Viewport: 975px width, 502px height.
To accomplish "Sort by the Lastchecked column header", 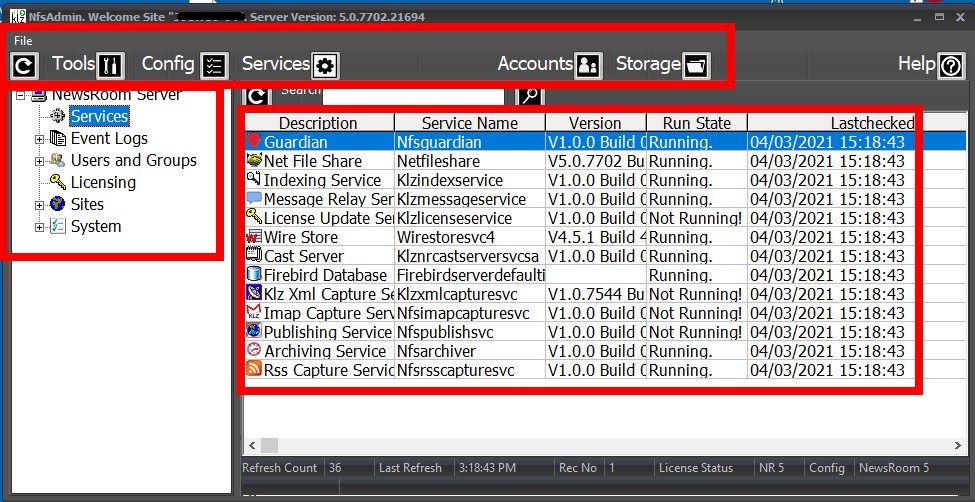I will click(832, 123).
